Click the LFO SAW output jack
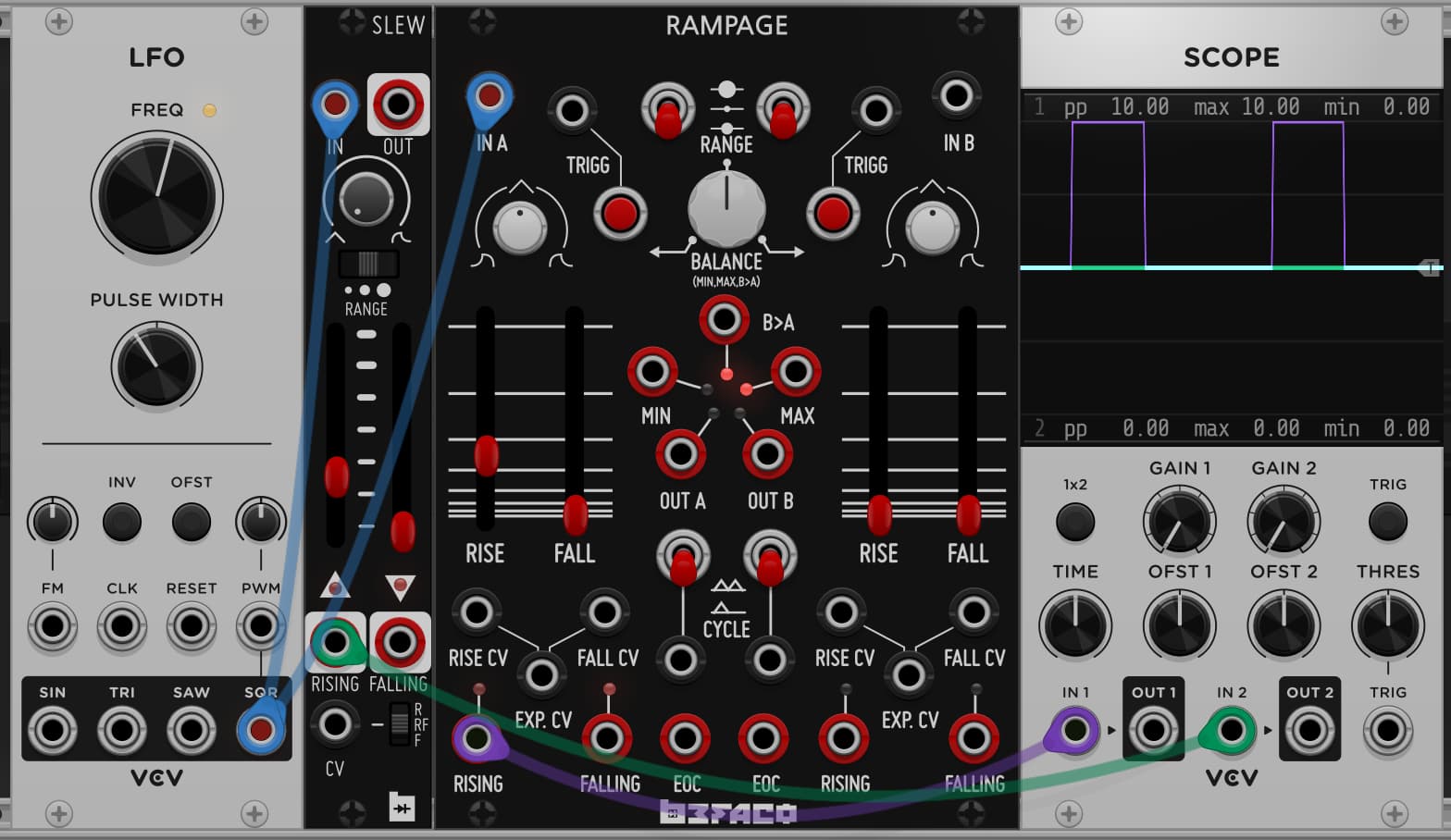The width and height of the screenshot is (1451, 840). click(x=192, y=731)
